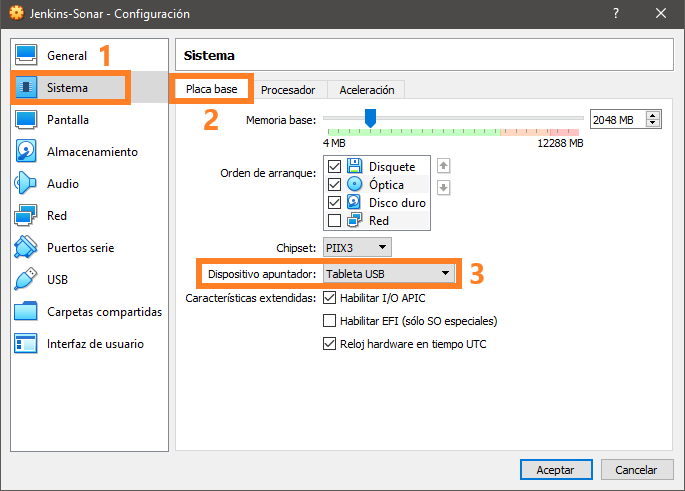This screenshot has width=685, height=491.
Task: Open Carpetas compartidas folder icon
Action: tap(27, 312)
